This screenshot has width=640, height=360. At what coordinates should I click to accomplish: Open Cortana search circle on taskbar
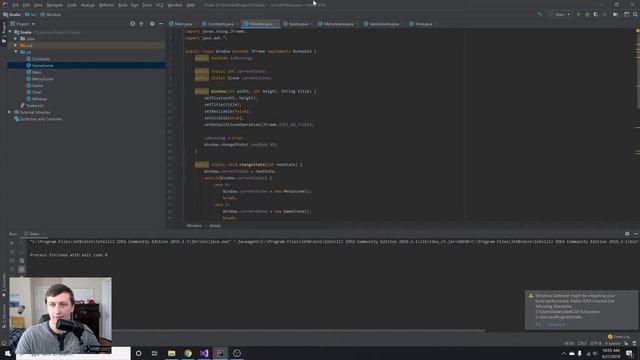tap(138, 353)
